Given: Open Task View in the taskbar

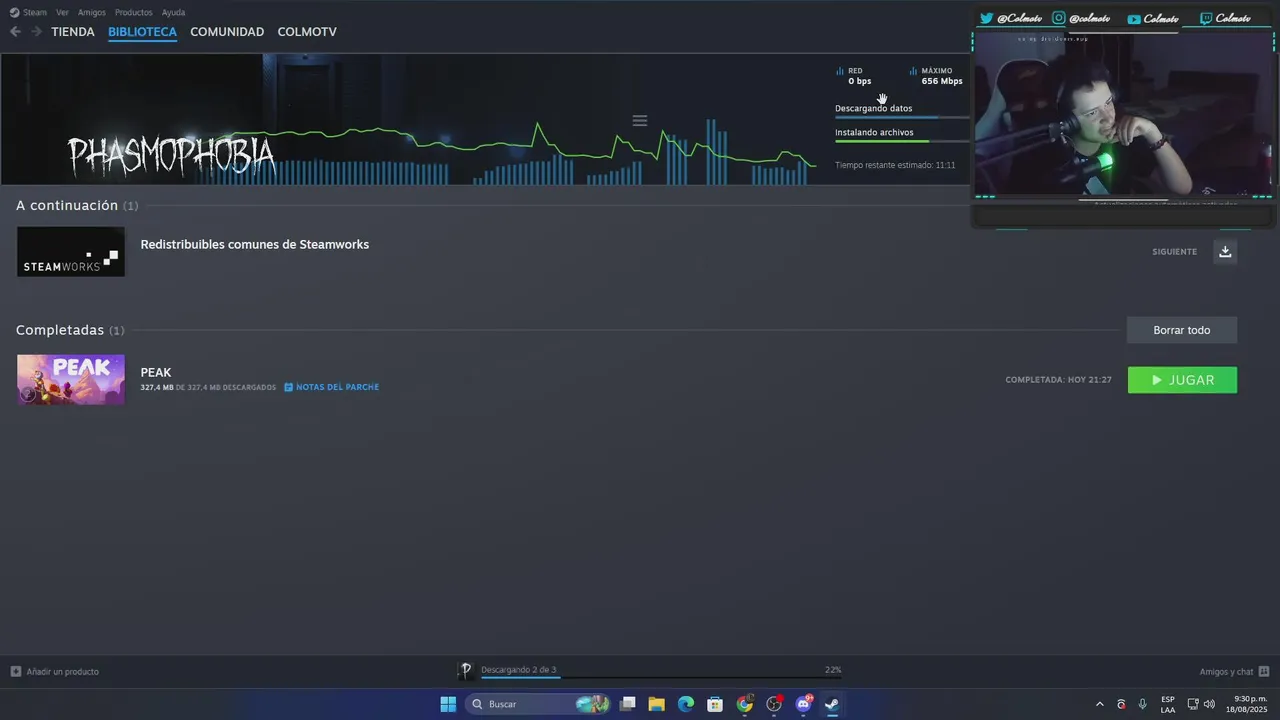Looking at the screenshot, I should click(x=628, y=704).
